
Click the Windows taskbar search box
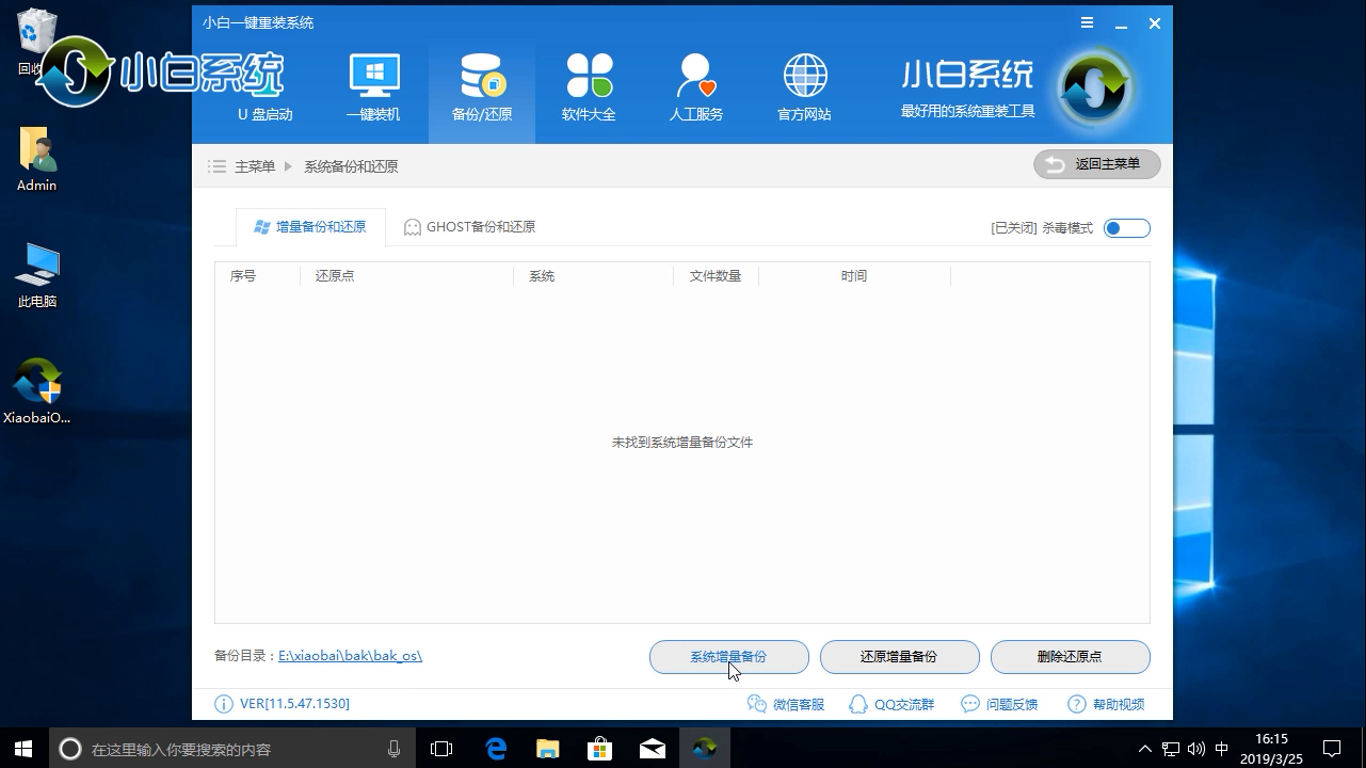[x=230, y=747]
